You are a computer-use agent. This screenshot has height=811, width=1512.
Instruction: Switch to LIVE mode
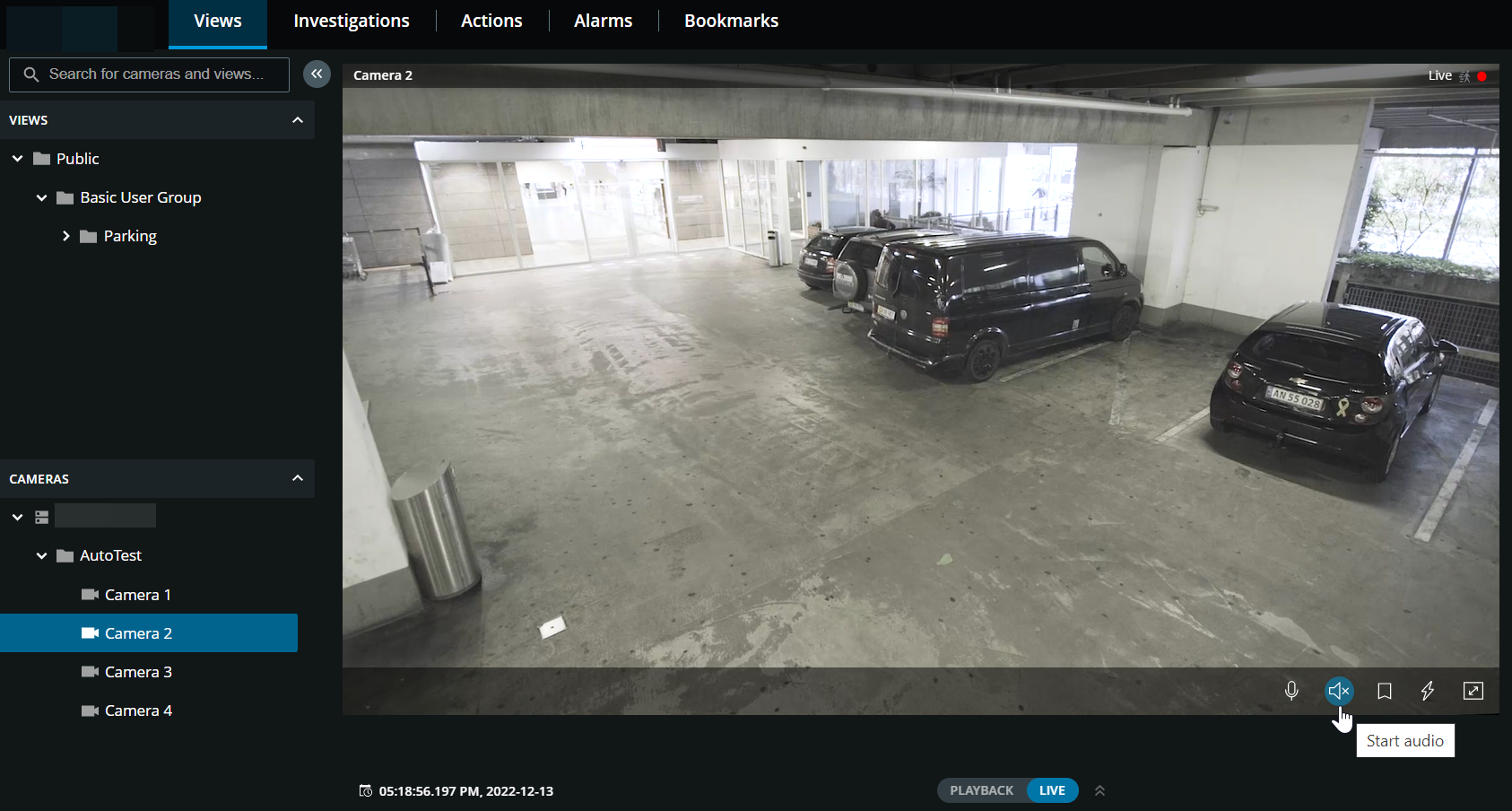click(1052, 790)
